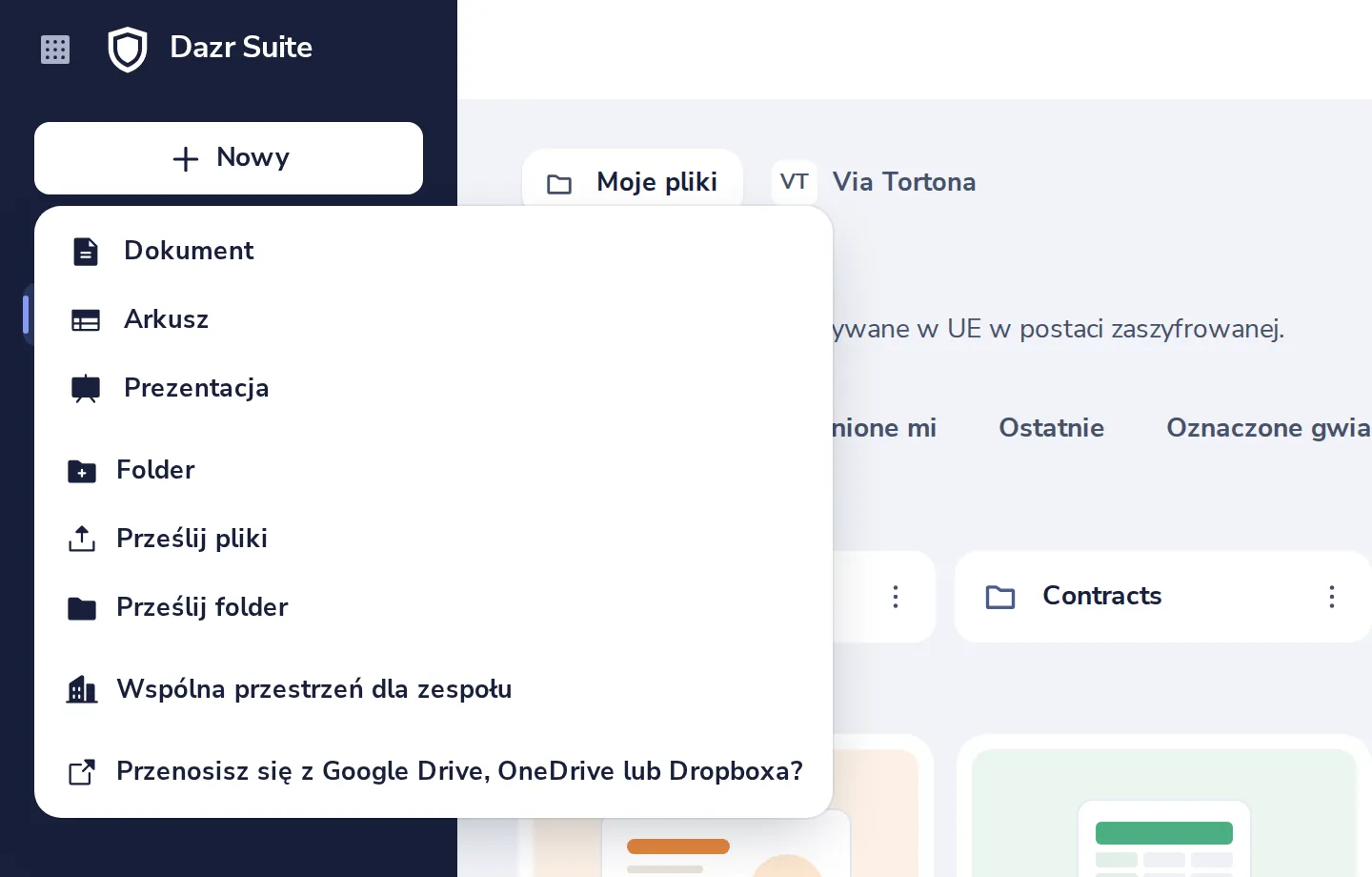The image size is (1372, 877).
Task: Click the Prezentacja slideshow icon
Action: [x=86, y=389]
